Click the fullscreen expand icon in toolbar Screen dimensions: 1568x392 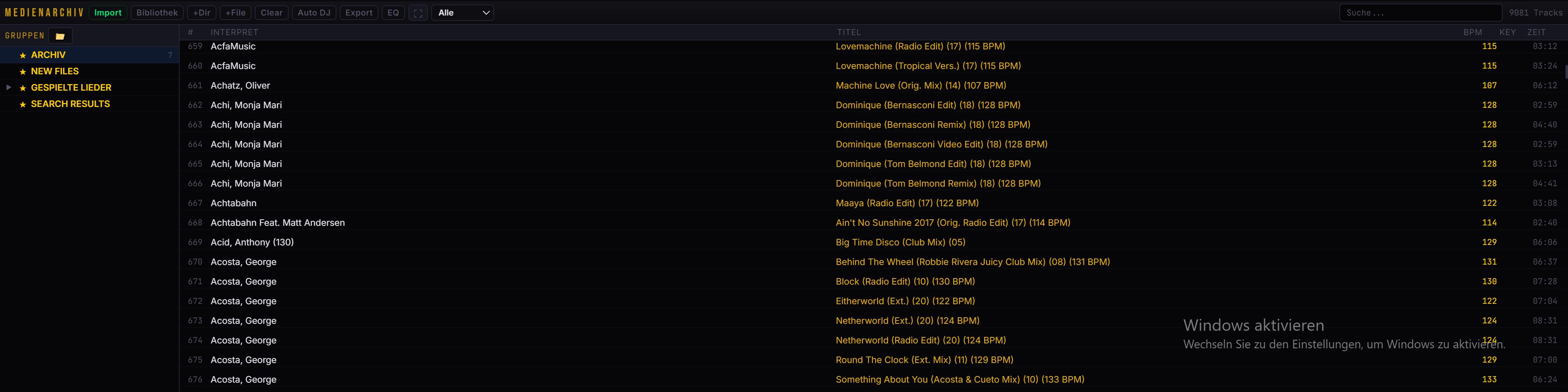pyautogui.click(x=418, y=13)
